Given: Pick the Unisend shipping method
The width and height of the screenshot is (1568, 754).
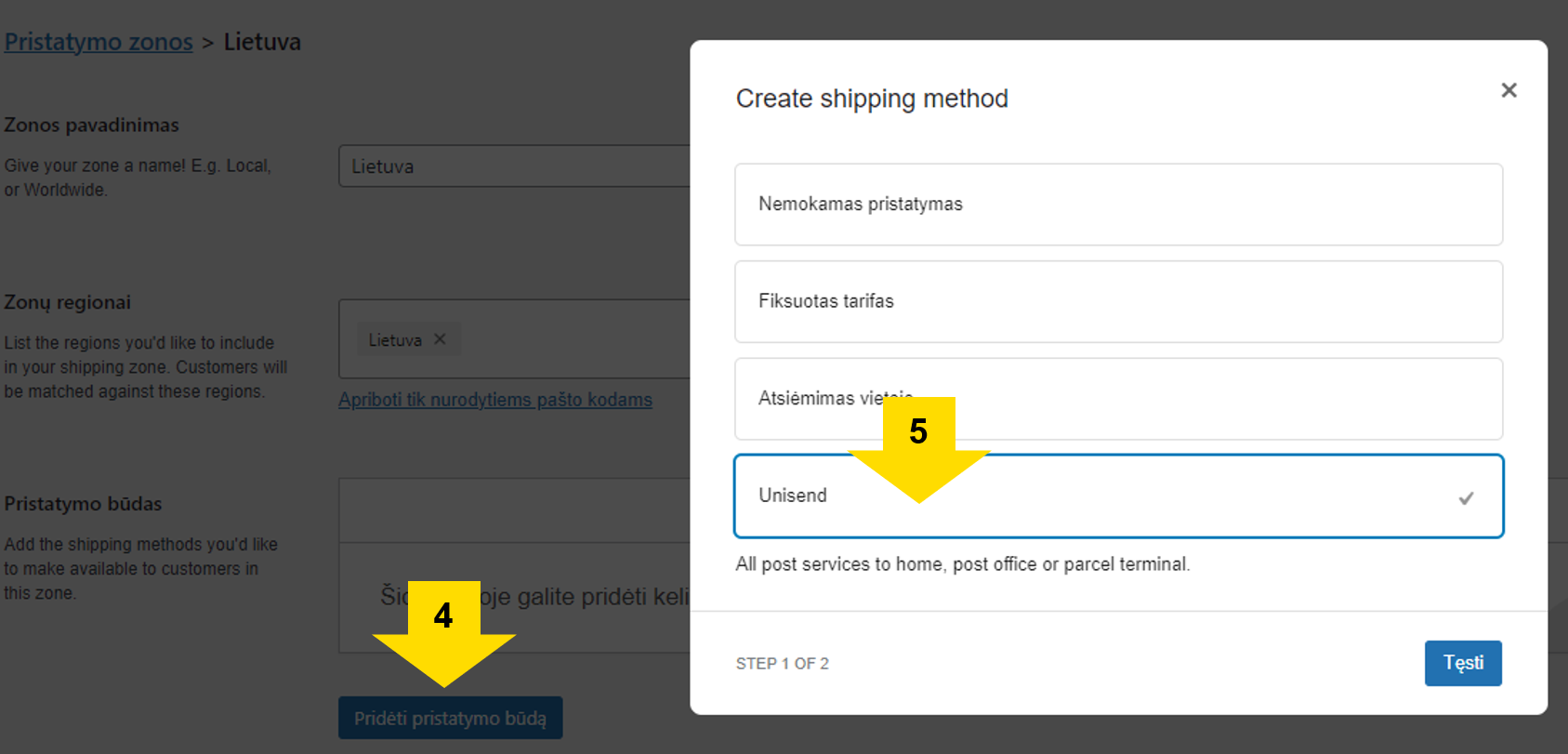Looking at the screenshot, I should point(1118,496).
